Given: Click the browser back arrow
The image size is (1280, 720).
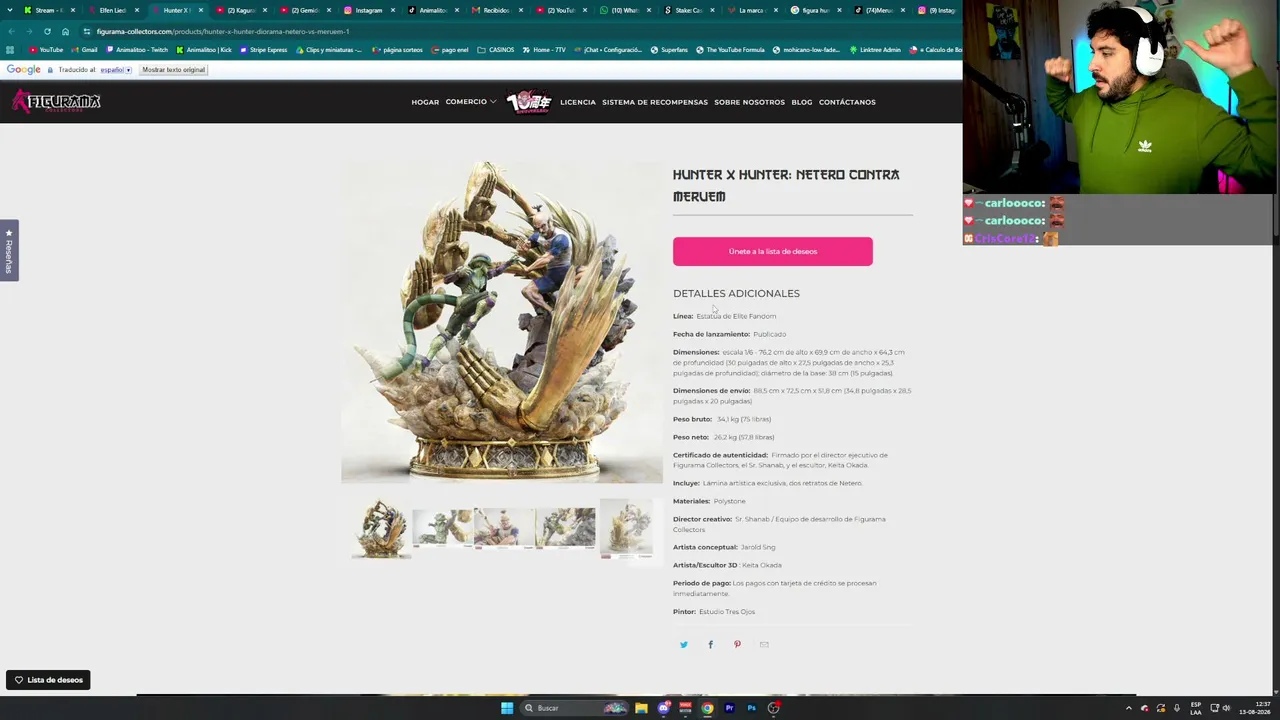Looking at the screenshot, I should point(10,31).
